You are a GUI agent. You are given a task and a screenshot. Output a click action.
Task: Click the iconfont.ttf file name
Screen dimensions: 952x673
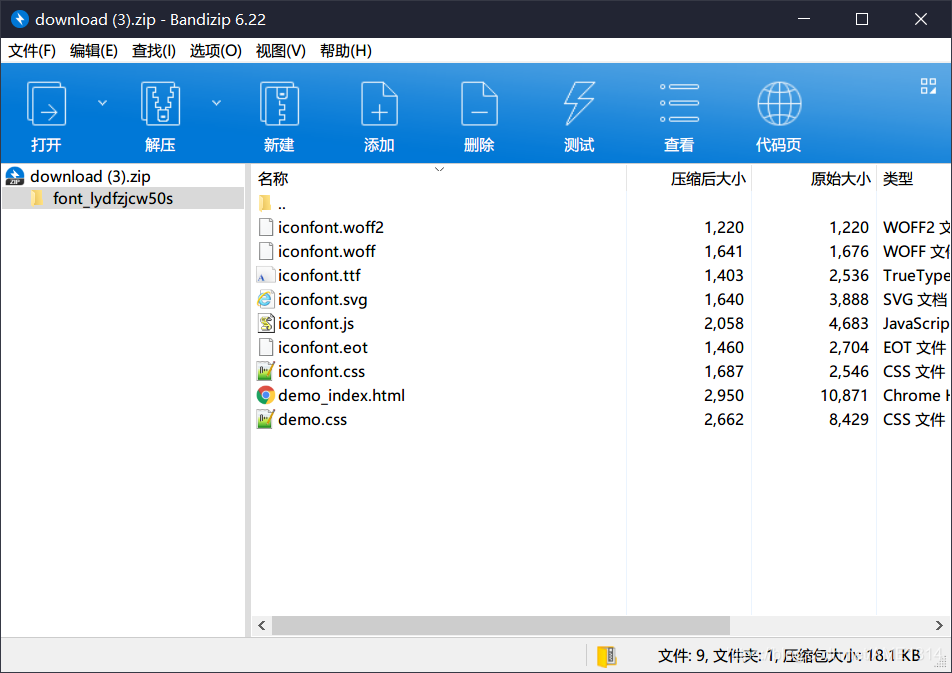click(x=319, y=276)
